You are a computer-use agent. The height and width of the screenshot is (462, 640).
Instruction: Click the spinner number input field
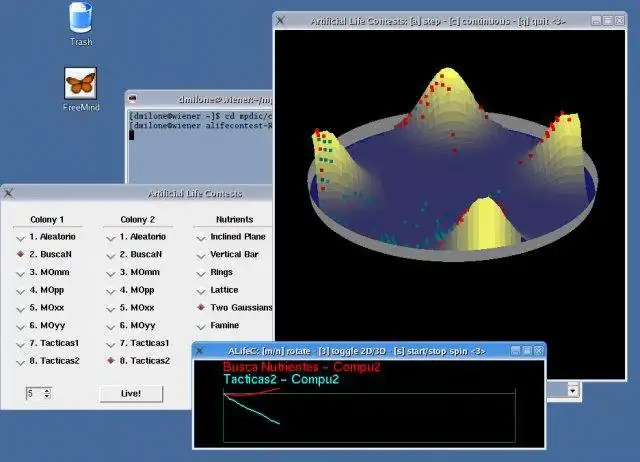coord(35,393)
